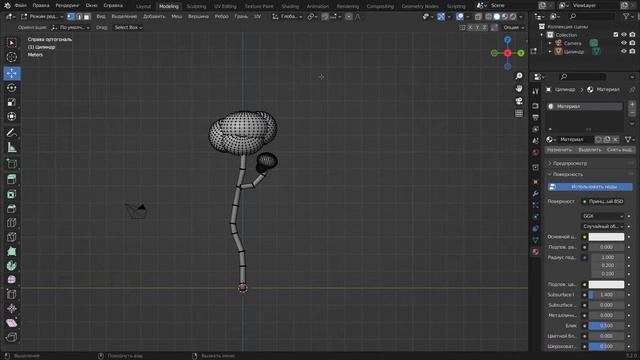
Task: Activate the Scale tool
Action: tap(11, 102)
